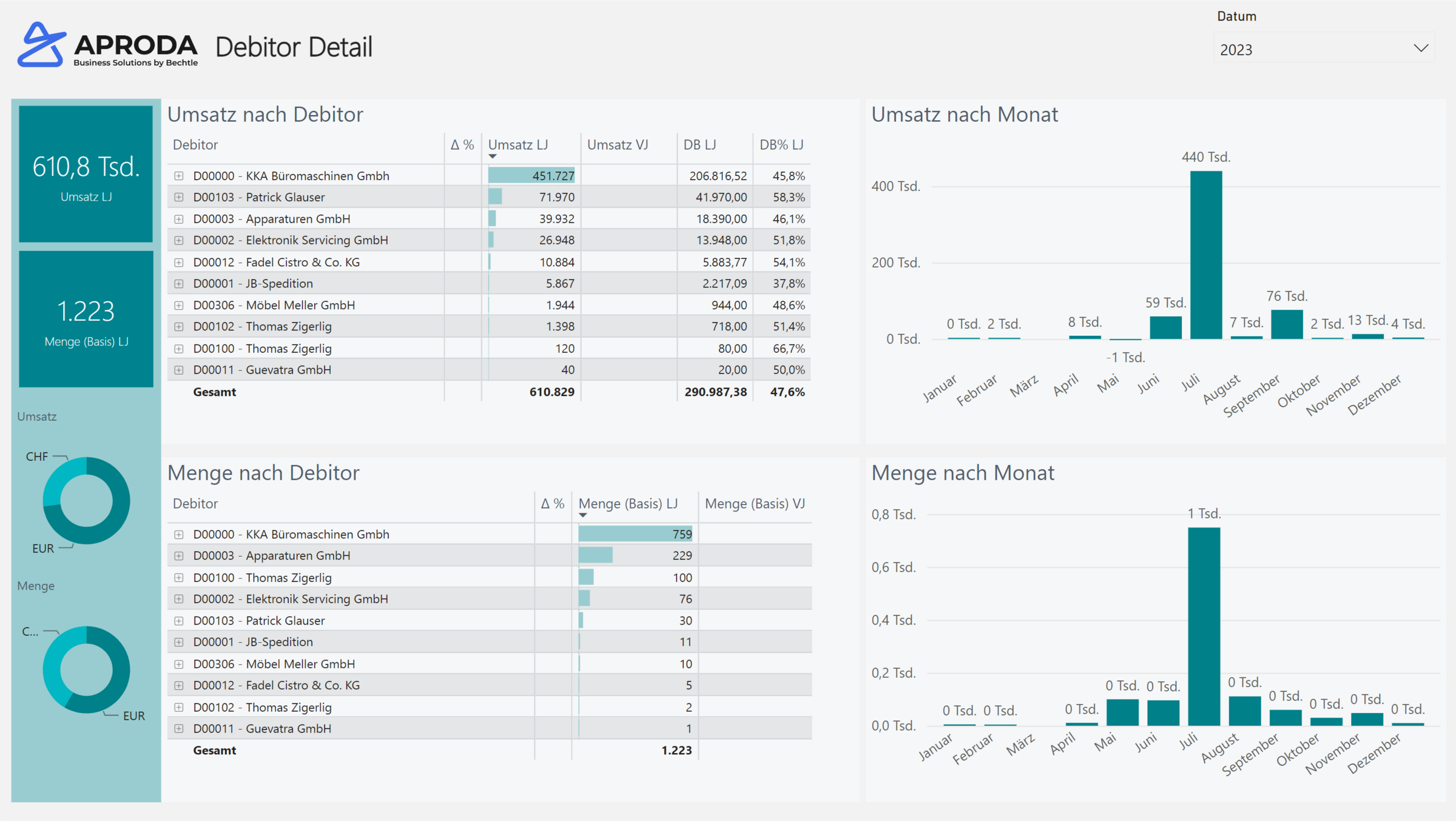This screenshot has width=1456, height=821.
Task: Click the sort arrow below Menge (Basis) LJ header
Action: pyautogui.click(x=584, y=514)
